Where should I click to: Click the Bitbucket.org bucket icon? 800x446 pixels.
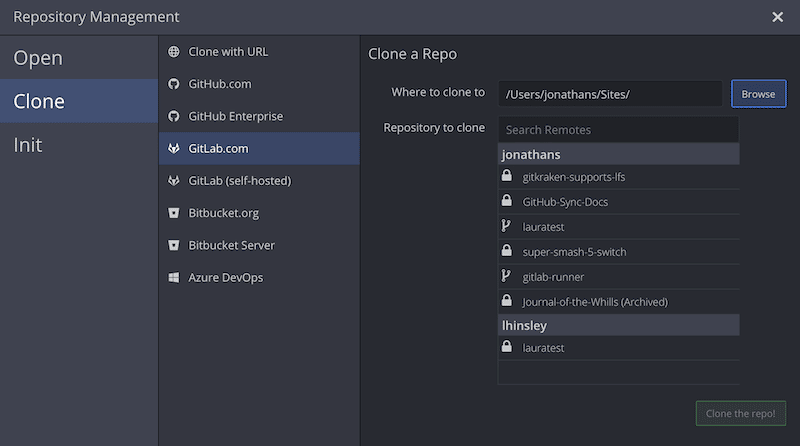tap(174, 213)
